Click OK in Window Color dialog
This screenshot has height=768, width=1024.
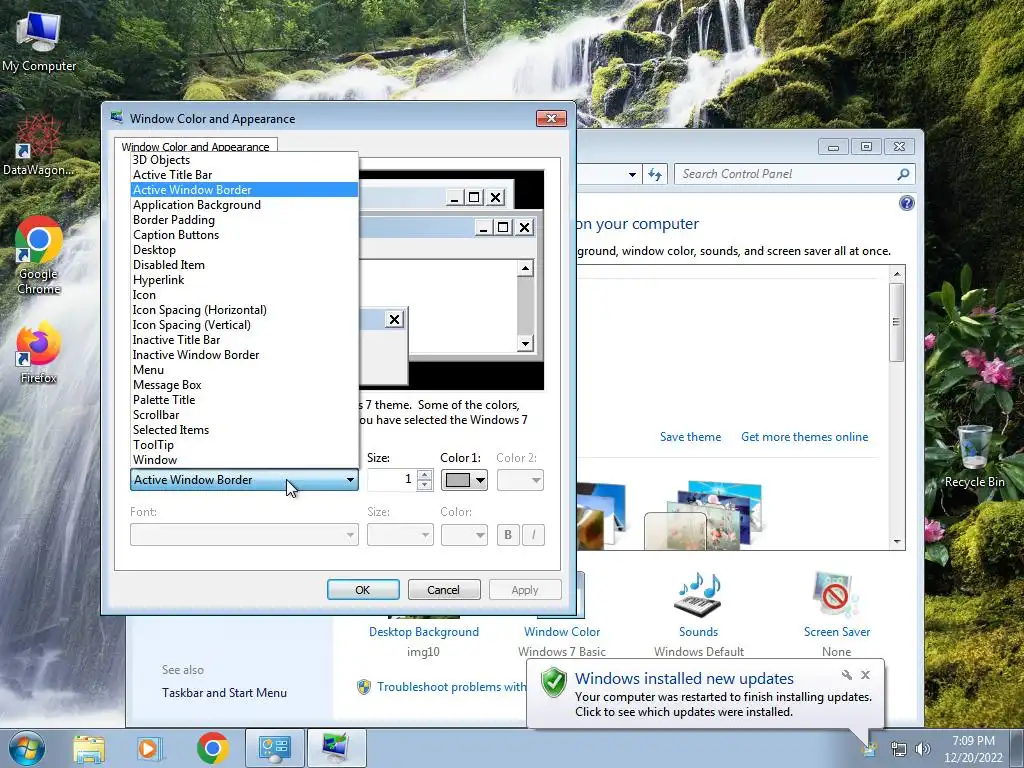[363, 590]
